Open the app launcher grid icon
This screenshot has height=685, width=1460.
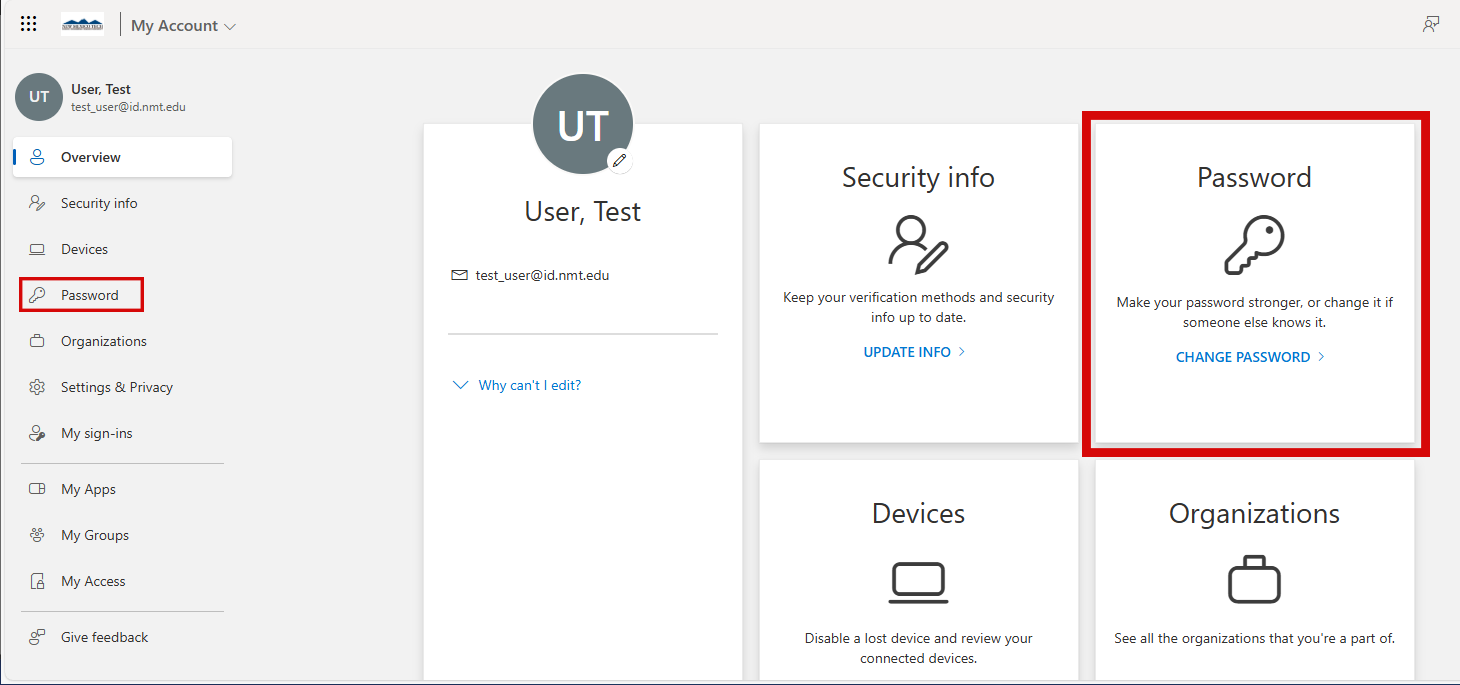click(28, 25)
